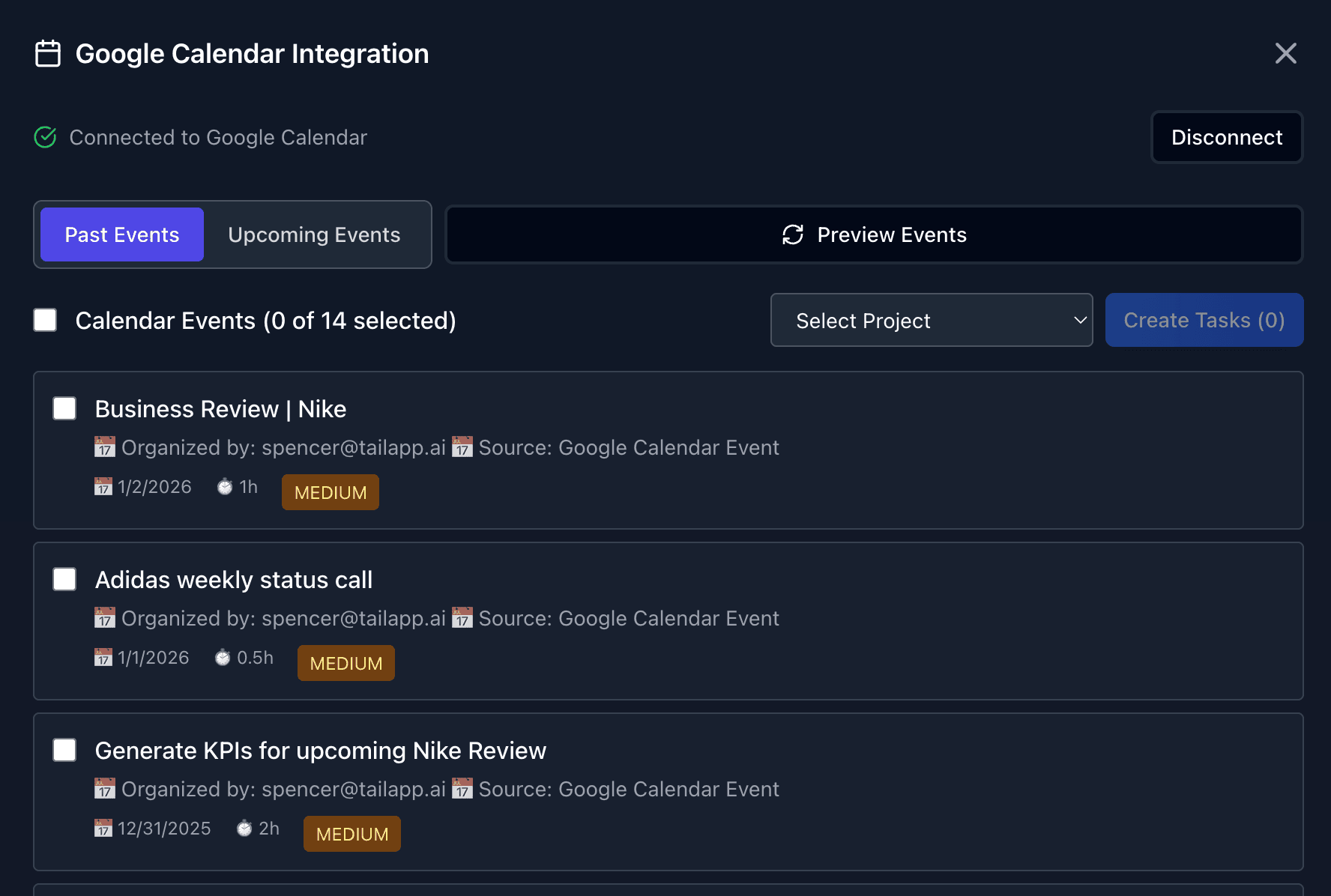This screenshot has width=1331, height=896.
Task: Click the stopwatch icon next to 2h duration
Action: 244,828
